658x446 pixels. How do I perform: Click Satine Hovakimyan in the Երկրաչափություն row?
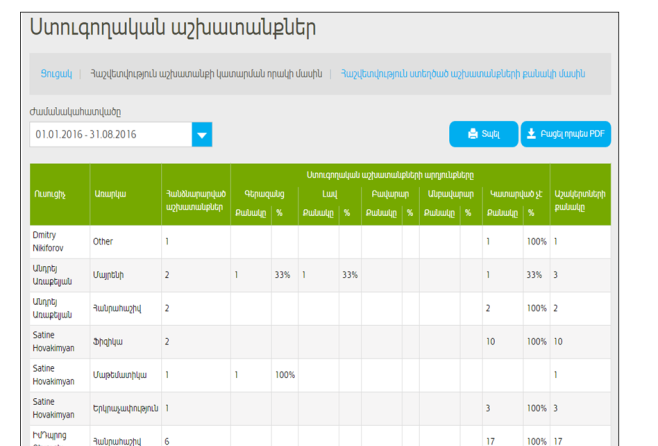[x=53, y=408]
